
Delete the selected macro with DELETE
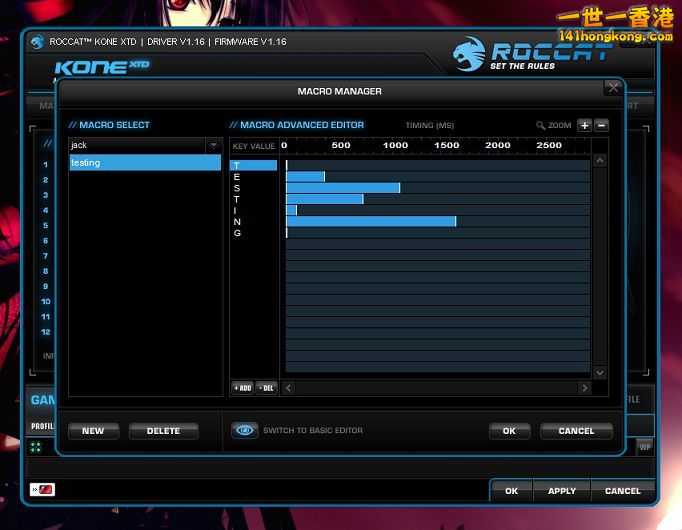coord(163,431)
